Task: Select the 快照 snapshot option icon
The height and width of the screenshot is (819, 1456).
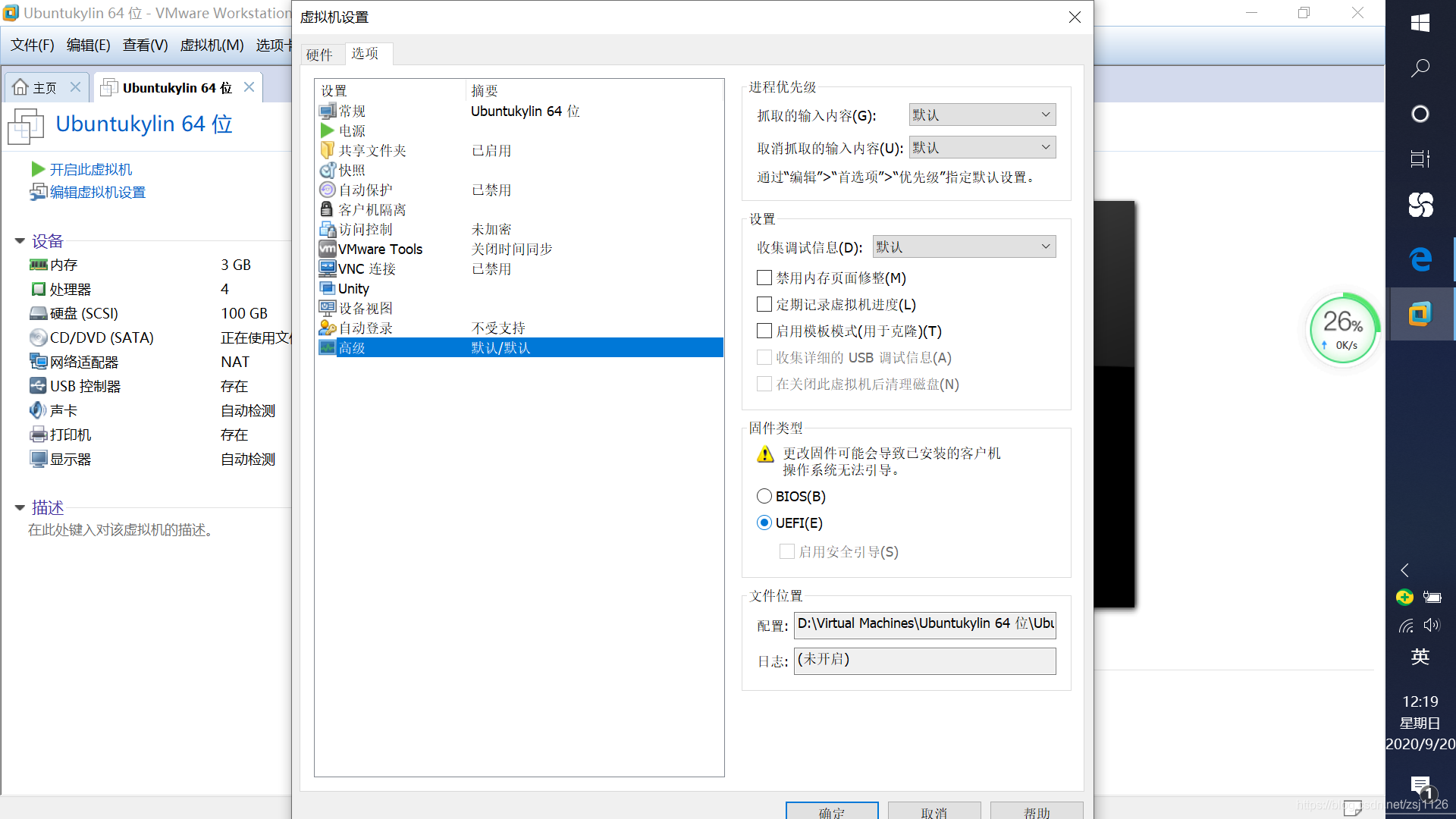Action: 328,171
